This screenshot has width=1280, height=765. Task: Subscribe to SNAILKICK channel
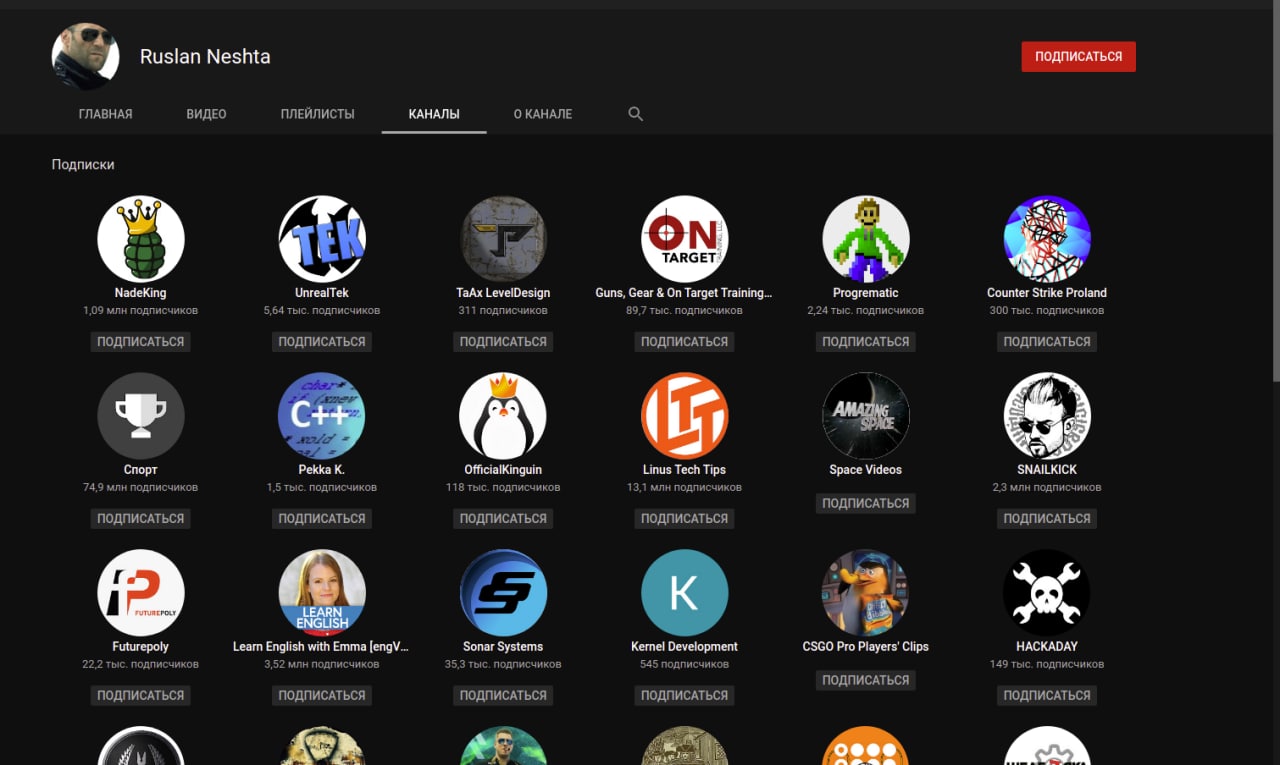1047,518
